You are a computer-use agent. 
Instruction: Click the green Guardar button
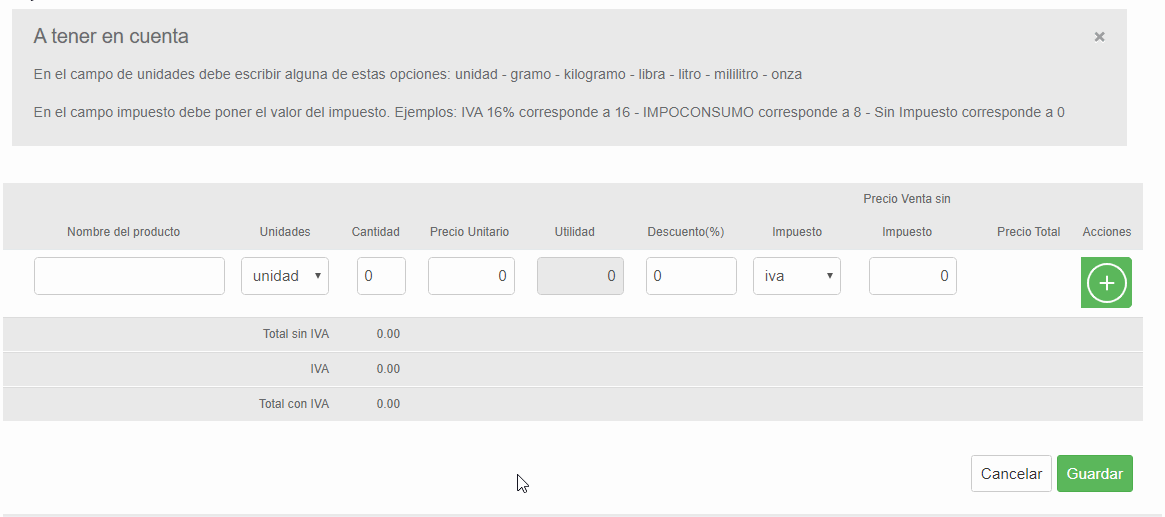tap(1094, 474)
